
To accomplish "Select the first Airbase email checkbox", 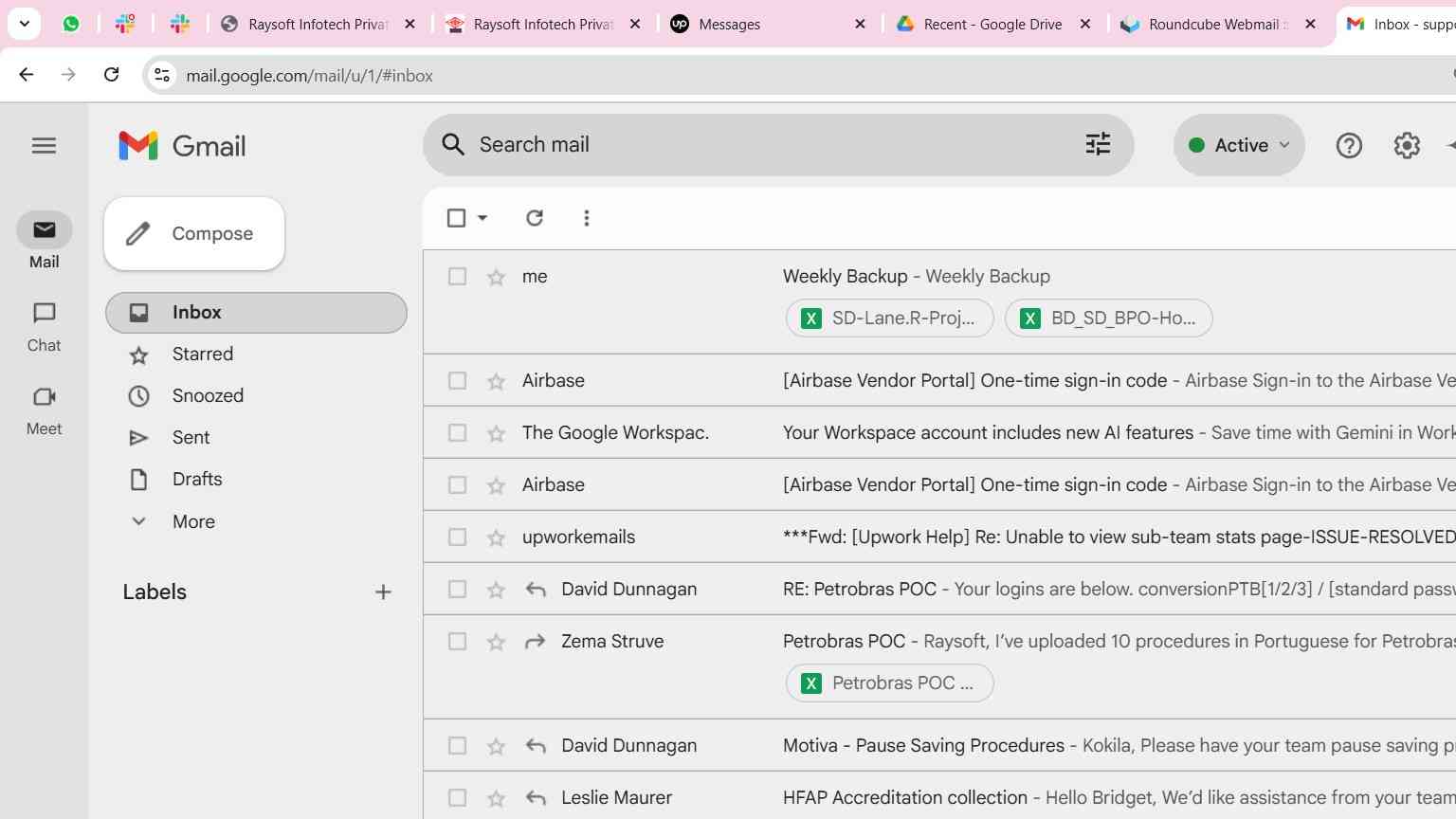I will pos(457,380).
